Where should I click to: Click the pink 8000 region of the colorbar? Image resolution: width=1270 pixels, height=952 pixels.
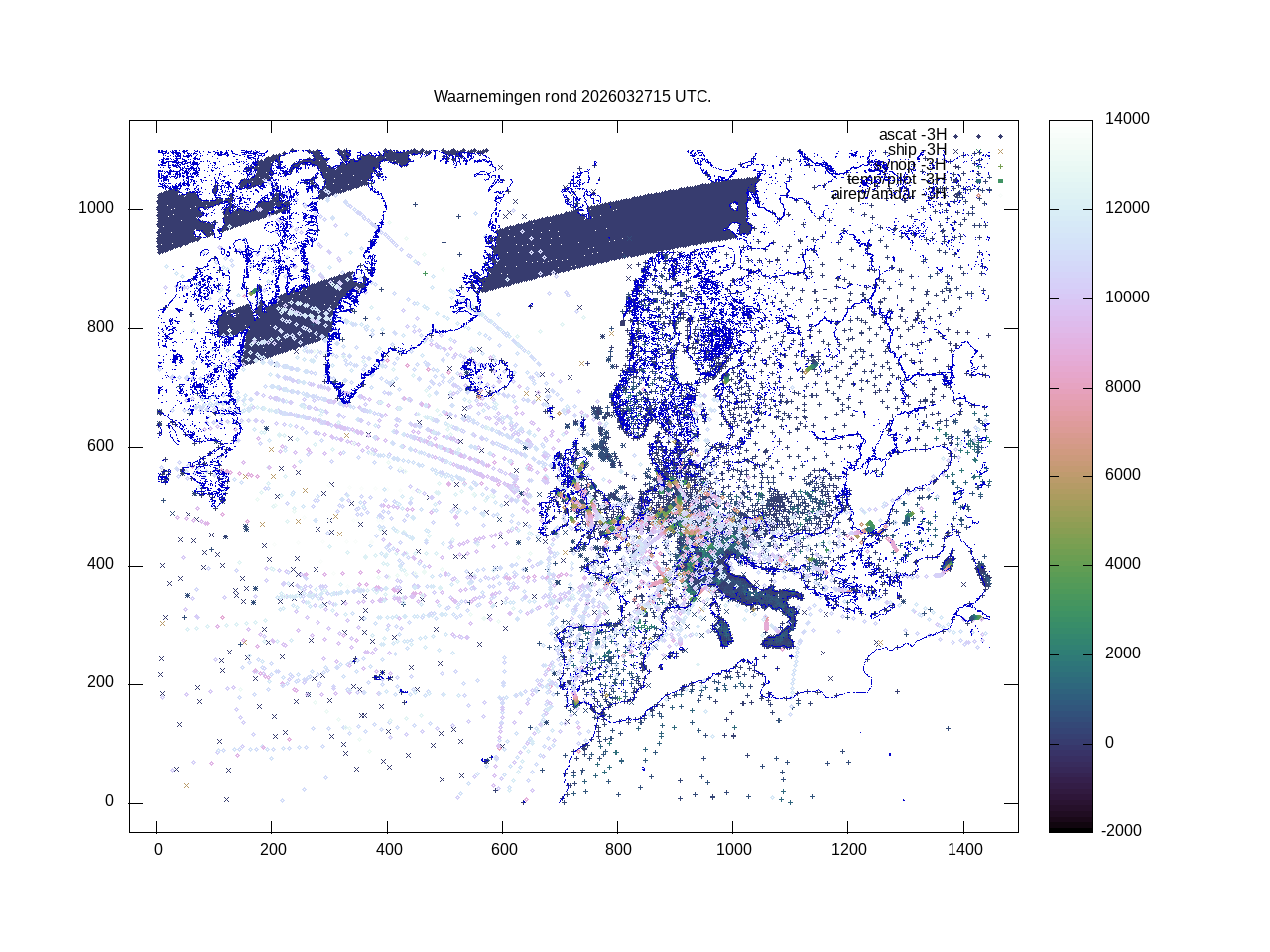tap(1071, 387)
